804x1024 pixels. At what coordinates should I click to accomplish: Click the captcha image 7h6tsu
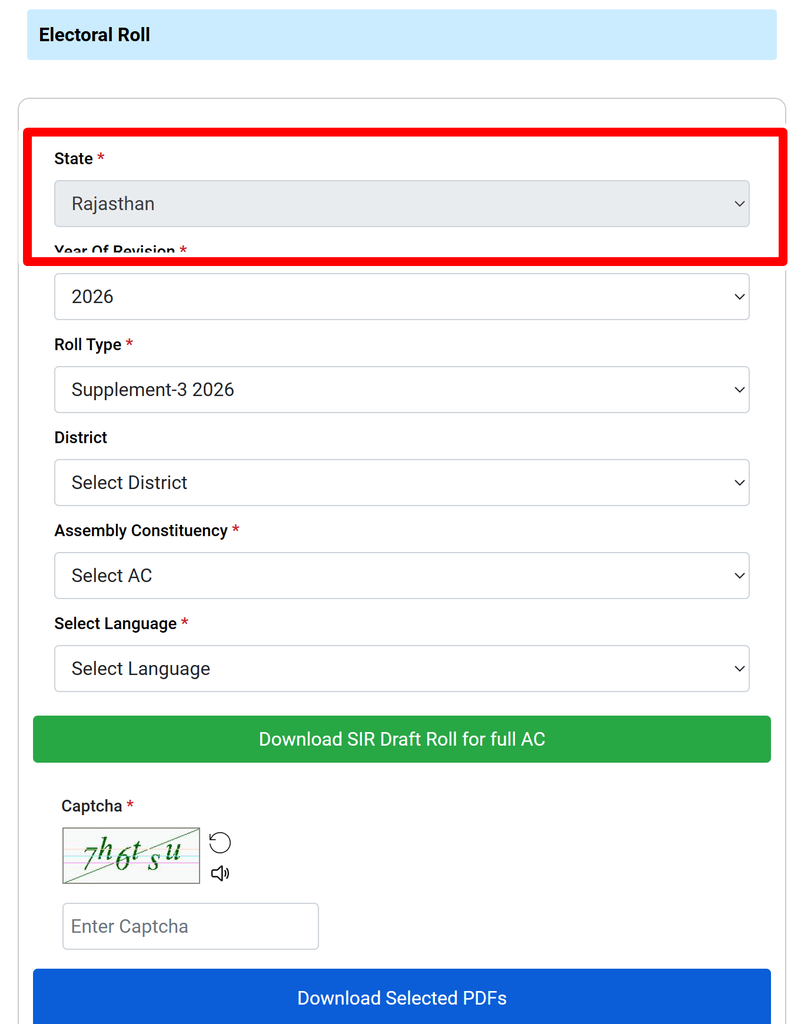131,856
